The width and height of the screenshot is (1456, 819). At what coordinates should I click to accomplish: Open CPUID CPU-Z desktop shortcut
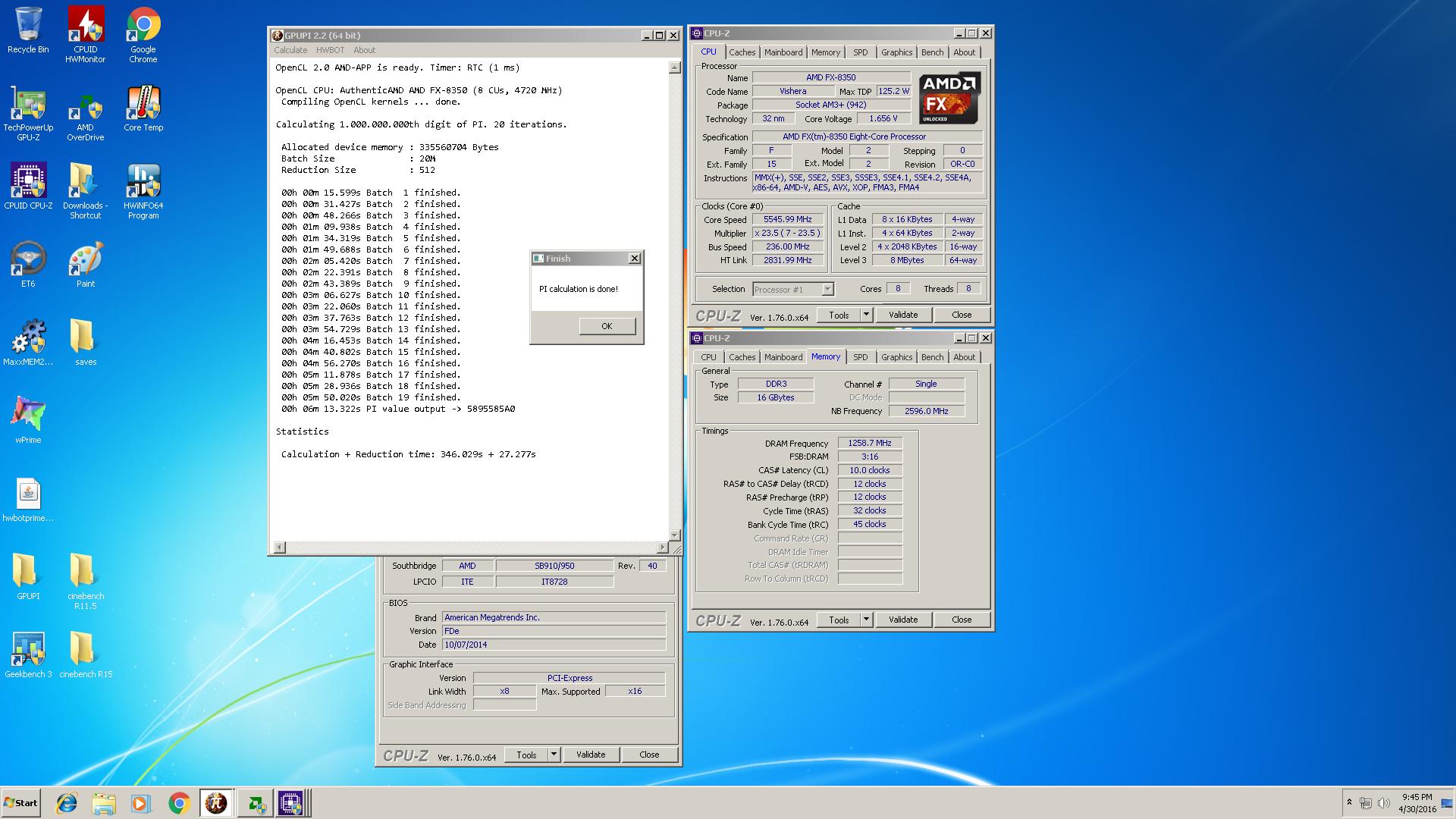28,187
